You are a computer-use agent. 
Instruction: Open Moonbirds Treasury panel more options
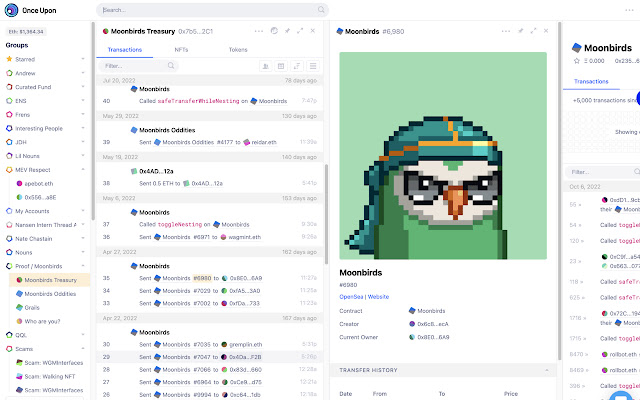[x=259, y=31]
